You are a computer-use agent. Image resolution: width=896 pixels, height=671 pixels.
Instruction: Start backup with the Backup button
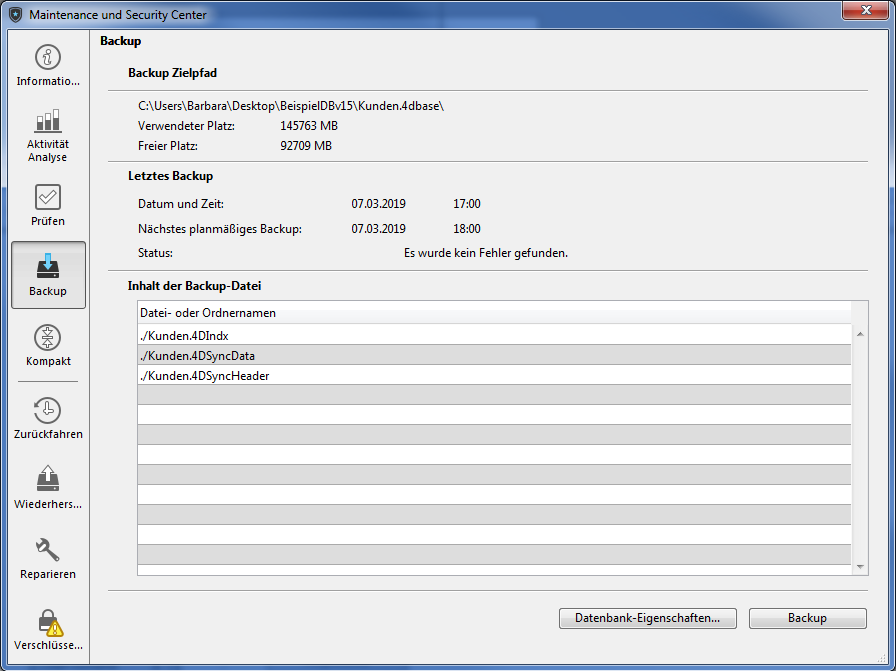[x=807, y=618]
